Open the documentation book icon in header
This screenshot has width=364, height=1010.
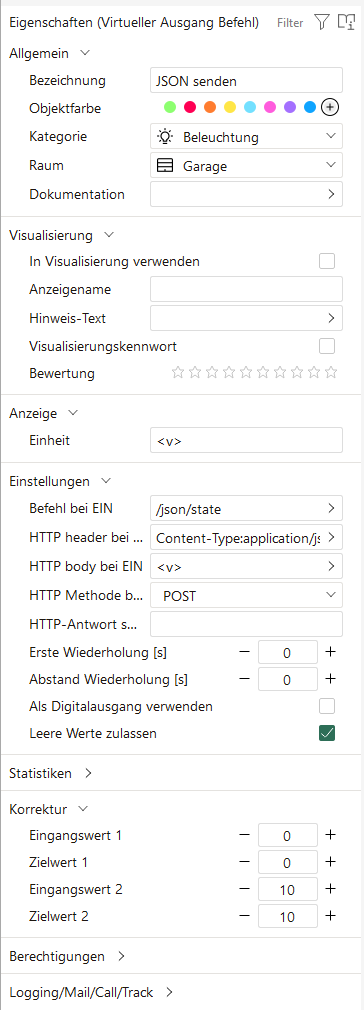coord(347,23)
